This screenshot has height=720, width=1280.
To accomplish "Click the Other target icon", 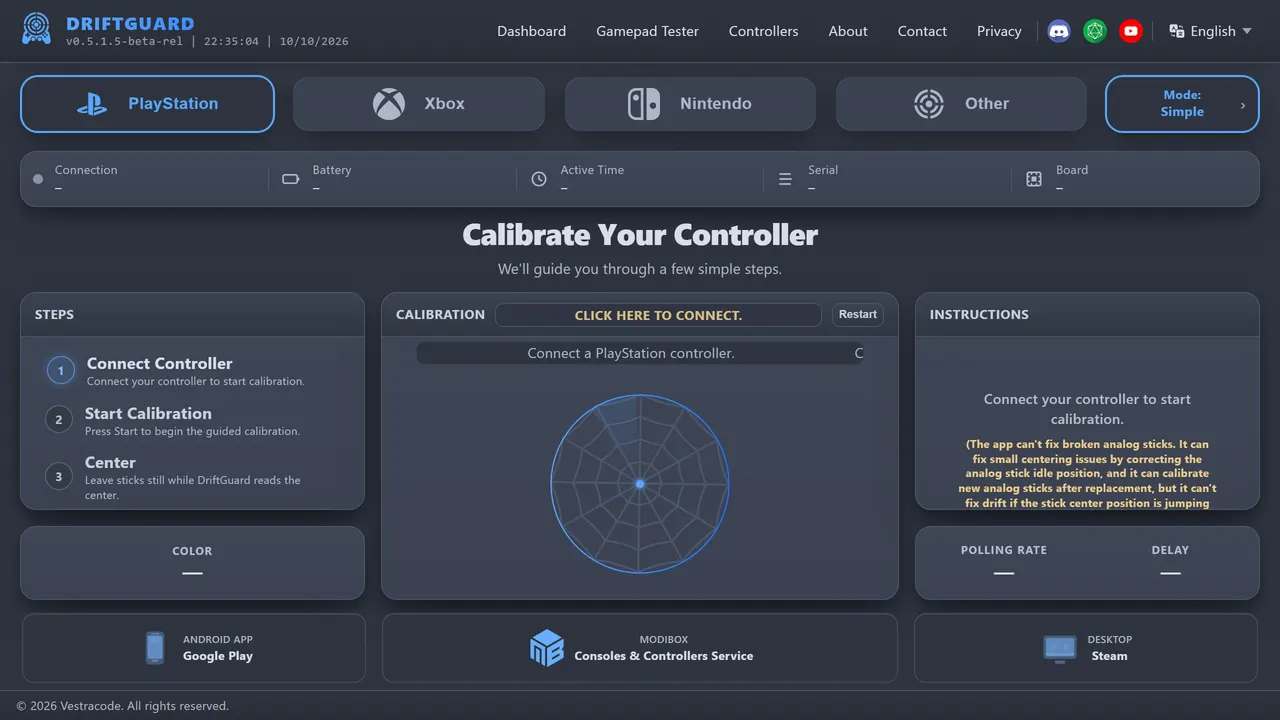I will click(929, 104).
